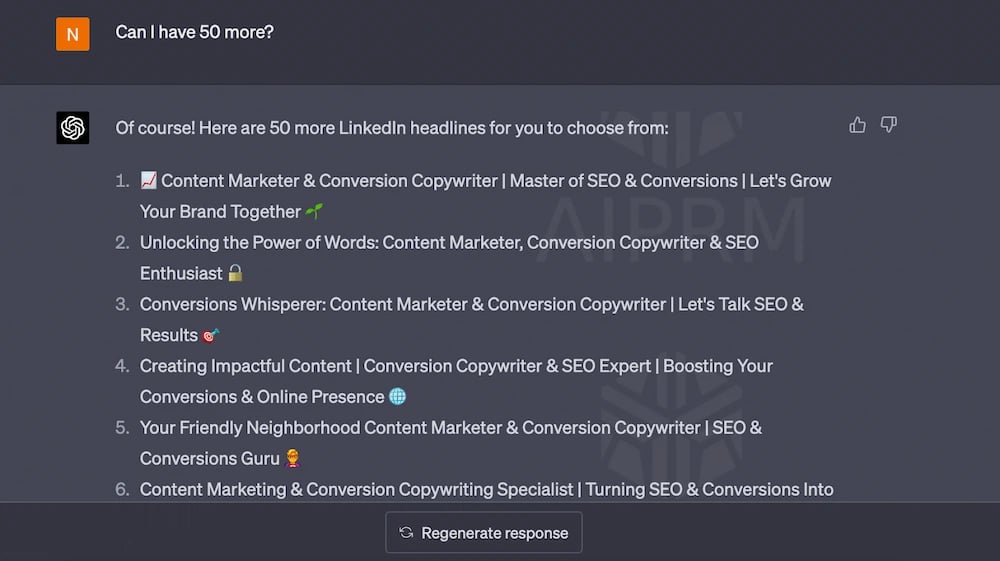The width and height of the screenshot is (1000, 561).
Task: Click the circular arrows regenerate icon
Action: [x=406, y=532]
